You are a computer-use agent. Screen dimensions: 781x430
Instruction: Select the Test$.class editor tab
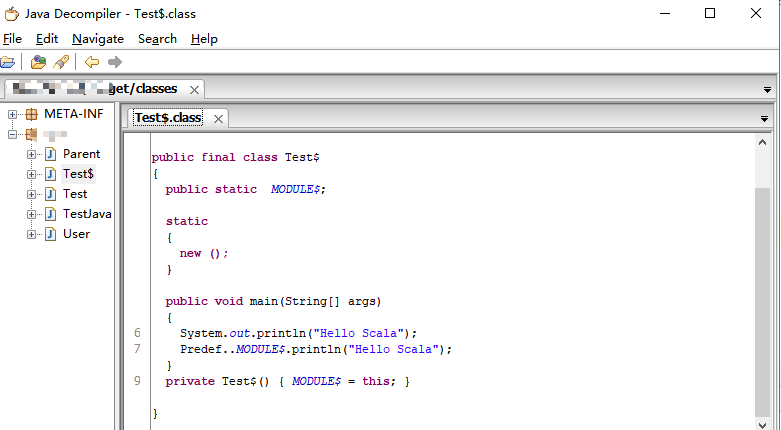click(168, 118)
